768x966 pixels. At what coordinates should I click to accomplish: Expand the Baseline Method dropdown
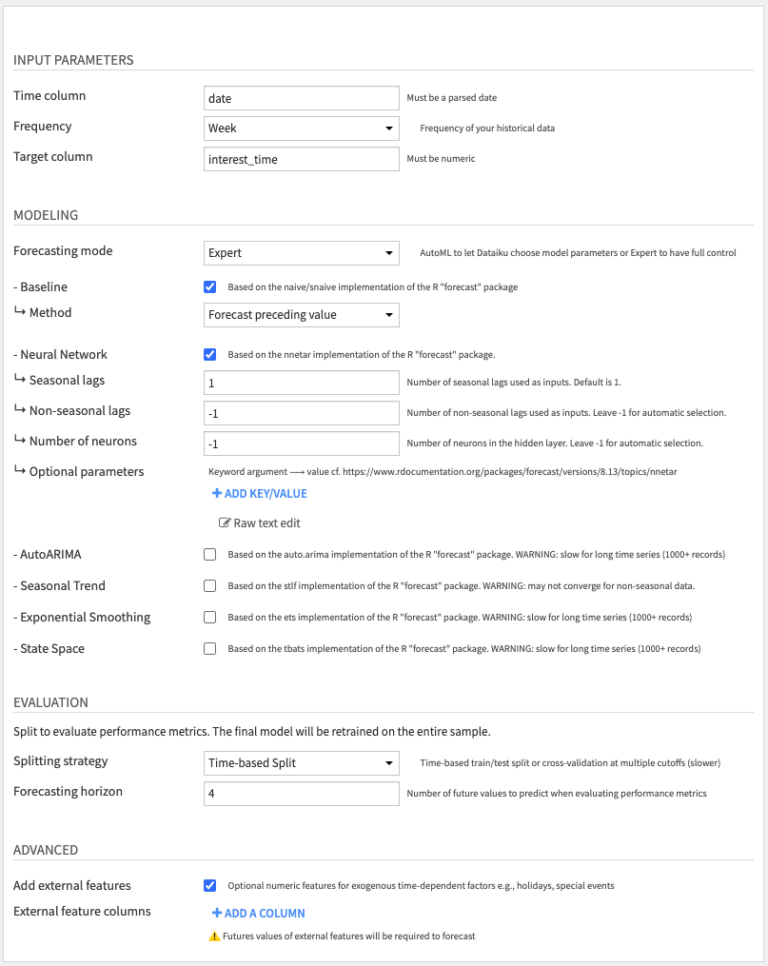[300, 314]
